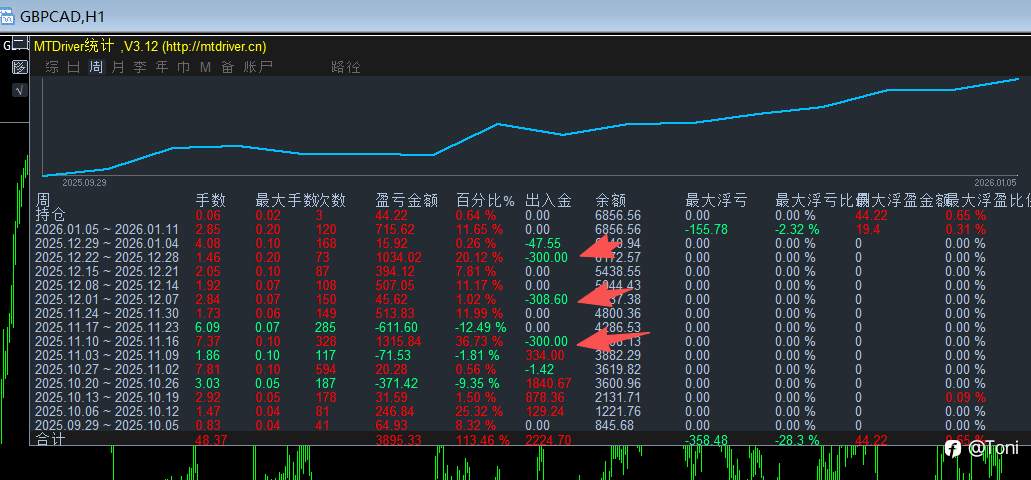The width and height of the screenshot is (1031, 480).
Task: Switch to the 综 summary tab
Action: (52, 66)
